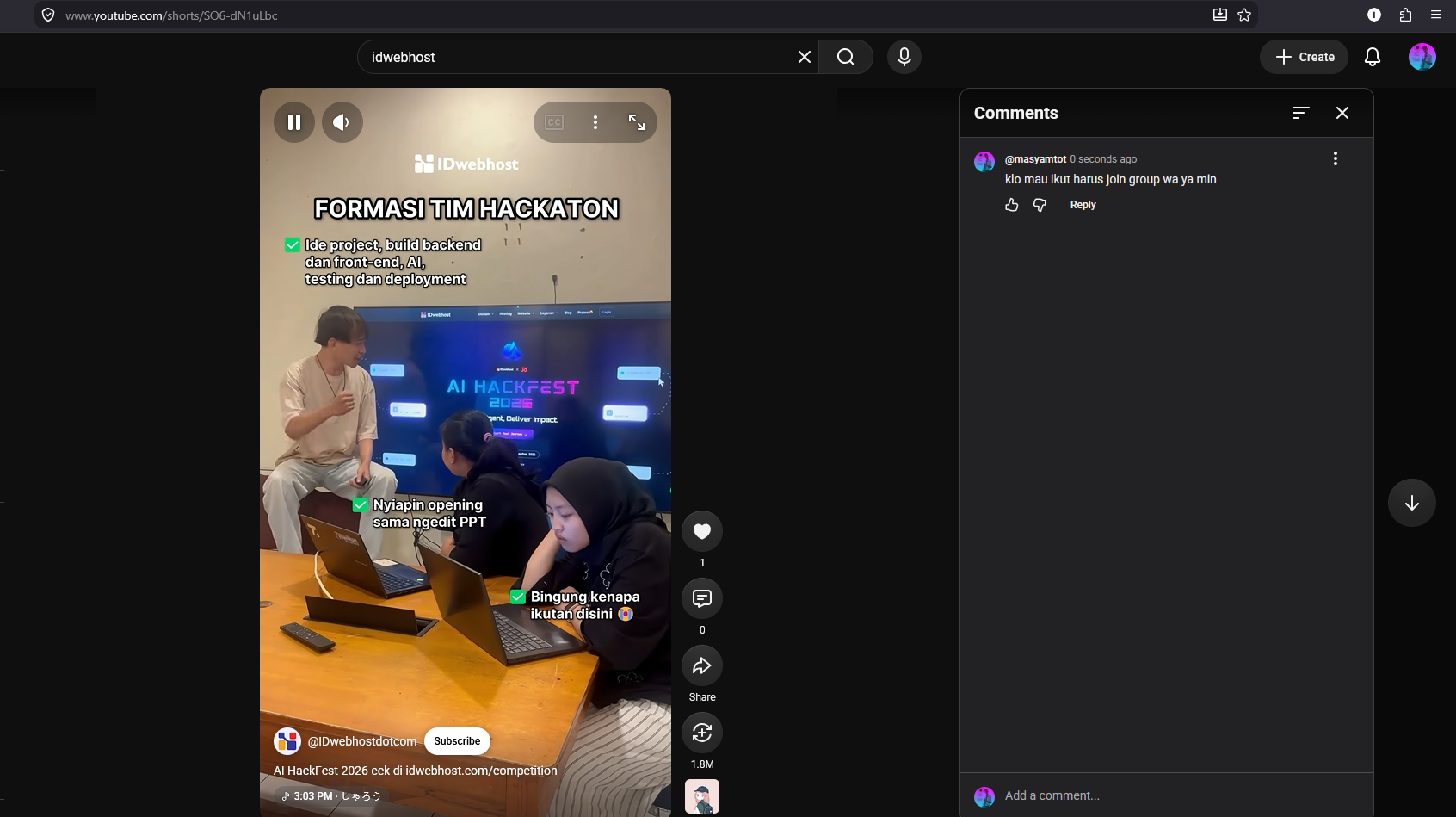Toggle closed captions on the video
This screenshot has width=1456, height=817.
[x=554, y=122]
